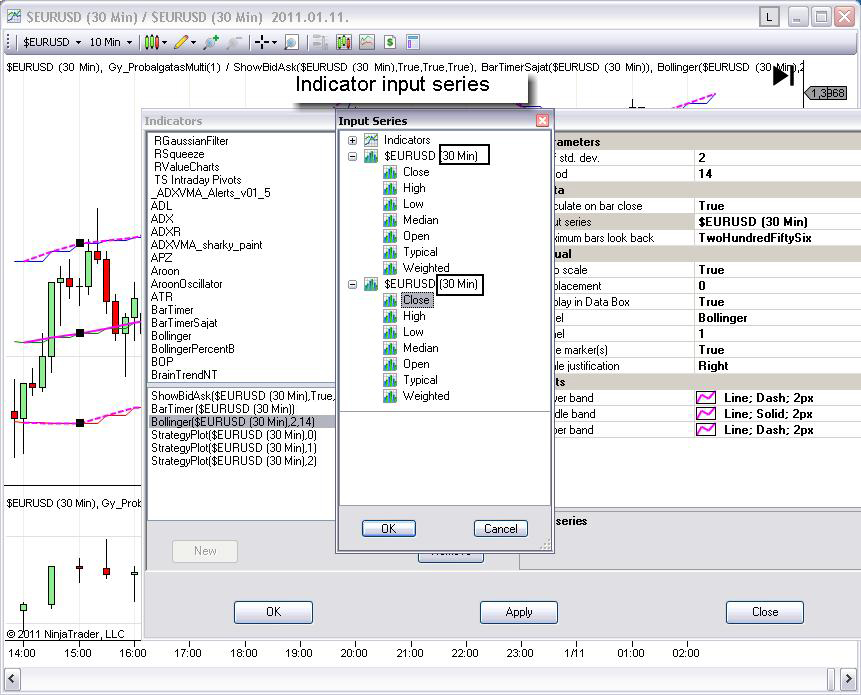Click the Upper band line color swatch
This screenshot has height=695, width=861.
coord(706,430)
